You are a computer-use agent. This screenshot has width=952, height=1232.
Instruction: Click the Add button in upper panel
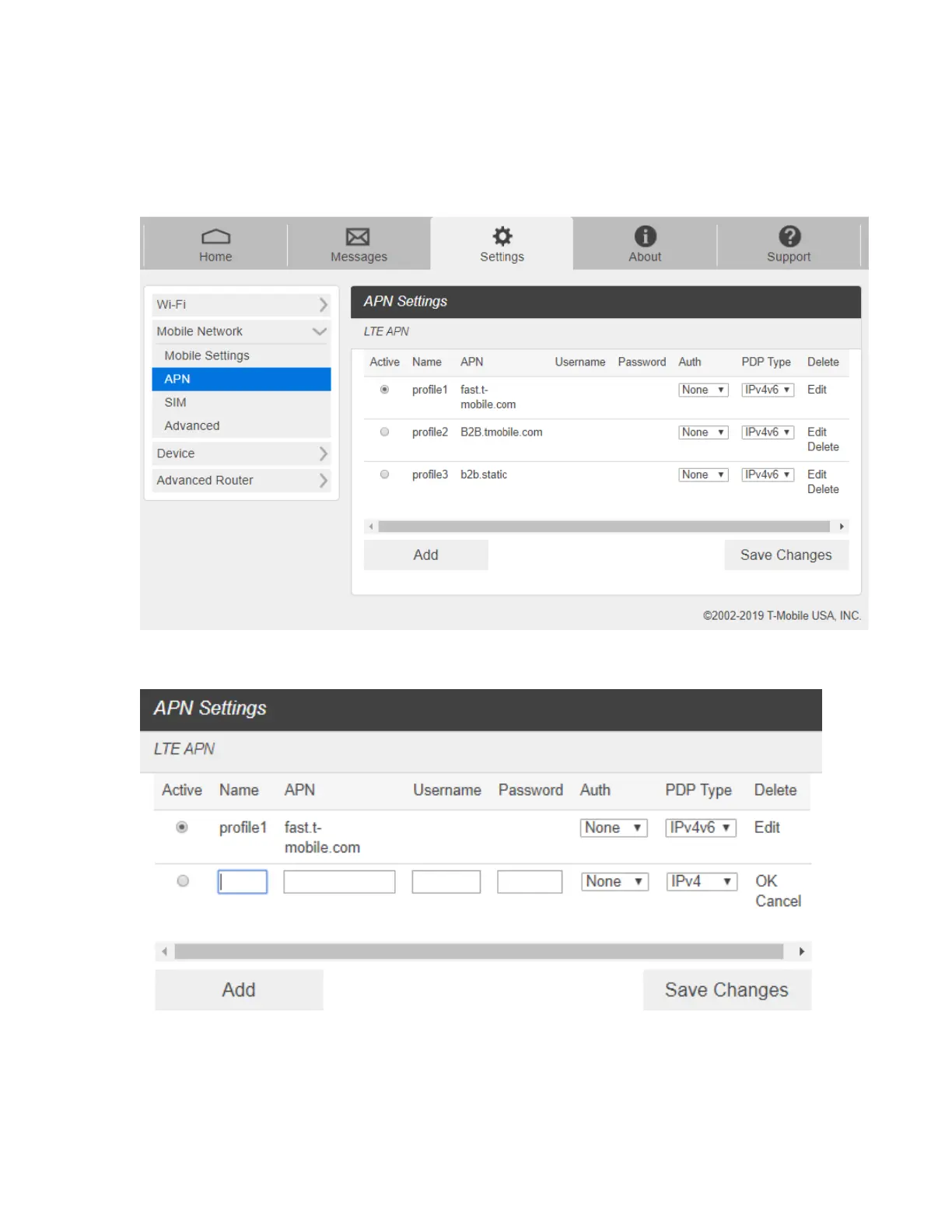[x=426, y=555]
